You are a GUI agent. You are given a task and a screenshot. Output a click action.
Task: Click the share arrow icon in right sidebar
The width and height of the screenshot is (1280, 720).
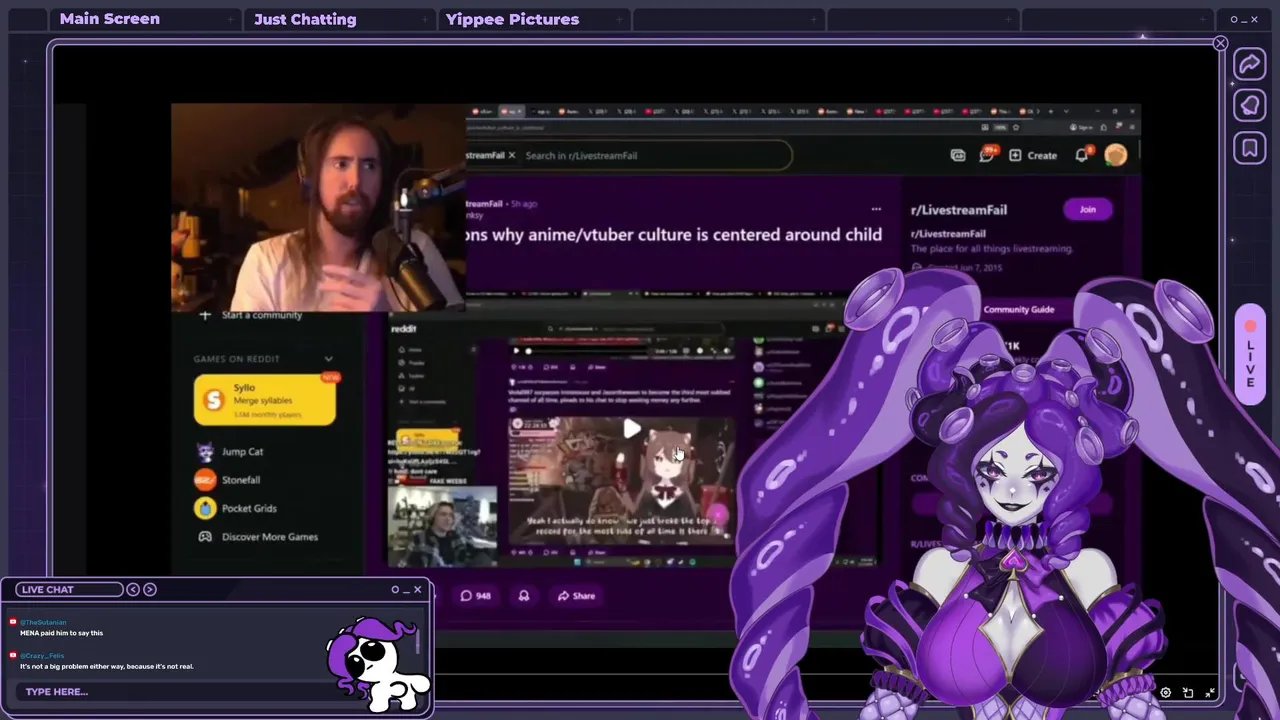click(x=1250, y=65)
